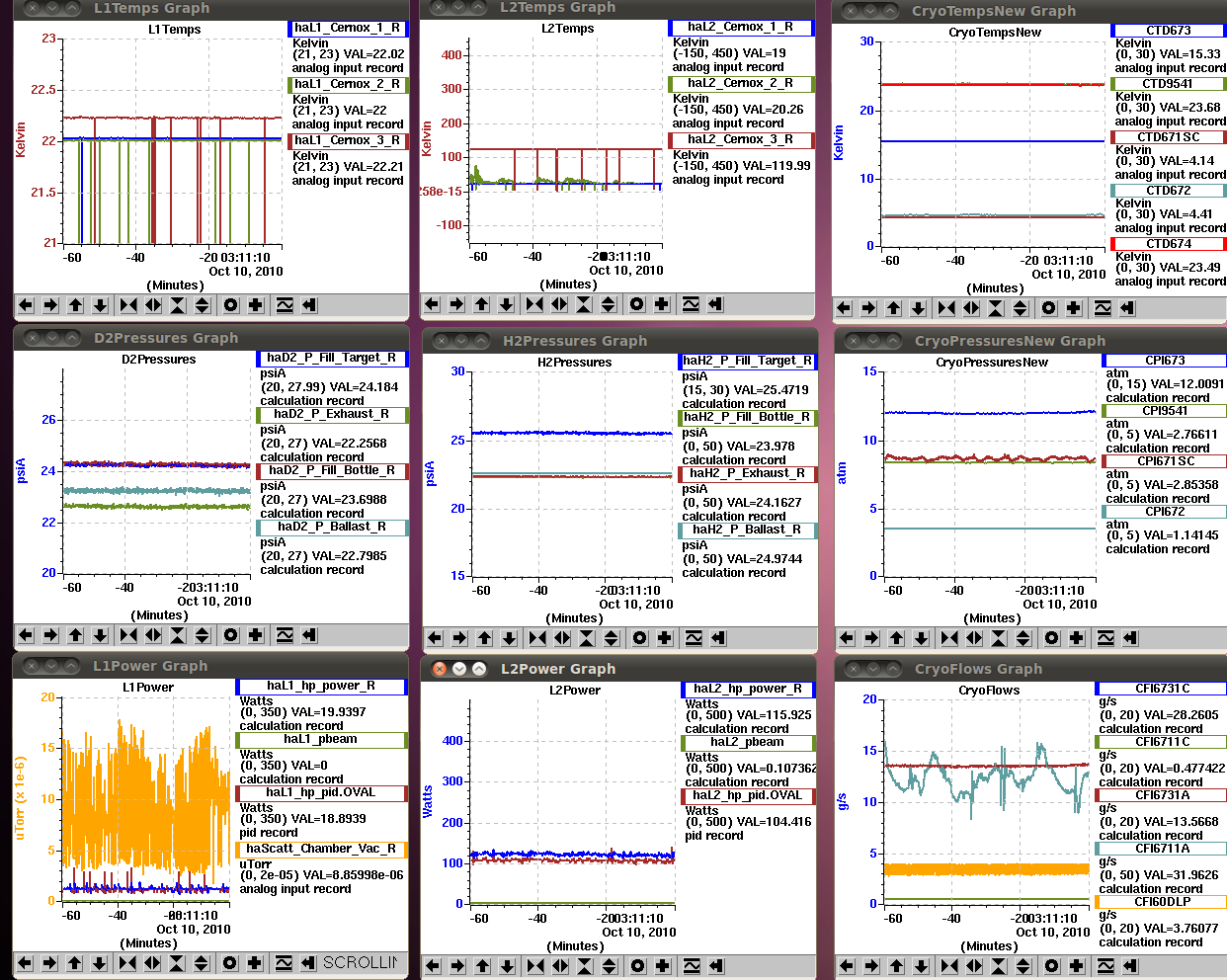The image size is (1227, 980).
Task: Click the curve-graph icon in L2Temps Graph toolbar
Action: point(691,304)
